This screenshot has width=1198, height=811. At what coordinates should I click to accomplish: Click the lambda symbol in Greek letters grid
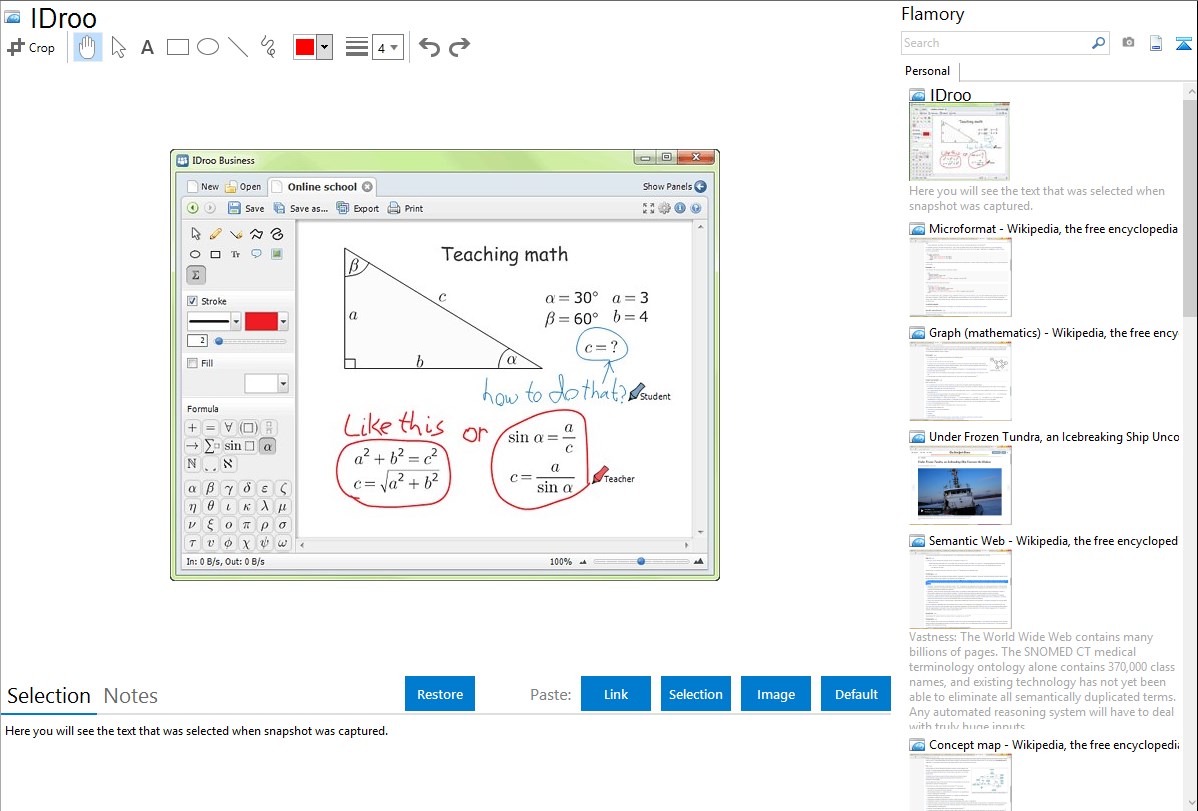[x=264, y=506]
